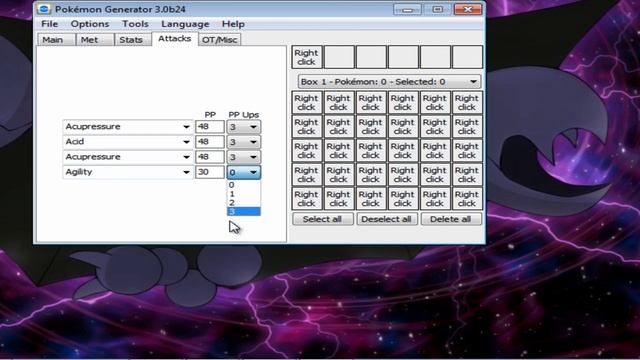Switch to the Main tab
The image size is (640, 360).
tap(56, 40)
